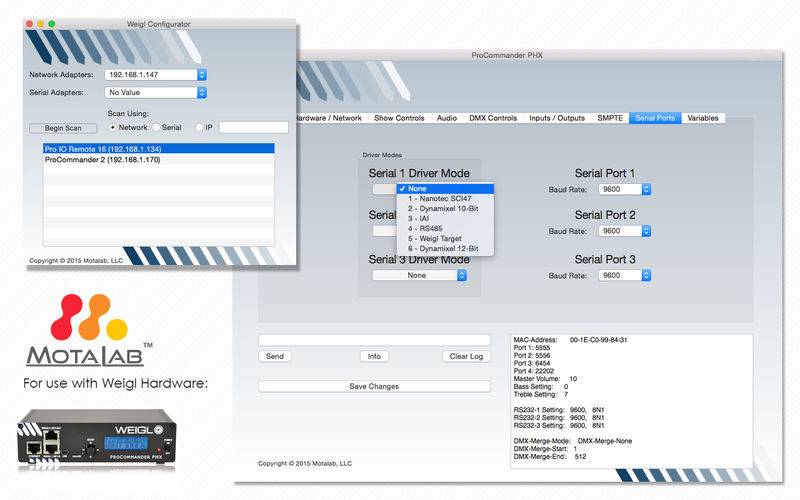Open the Serial Adapters dropdown showing No Value

[156, 92]
